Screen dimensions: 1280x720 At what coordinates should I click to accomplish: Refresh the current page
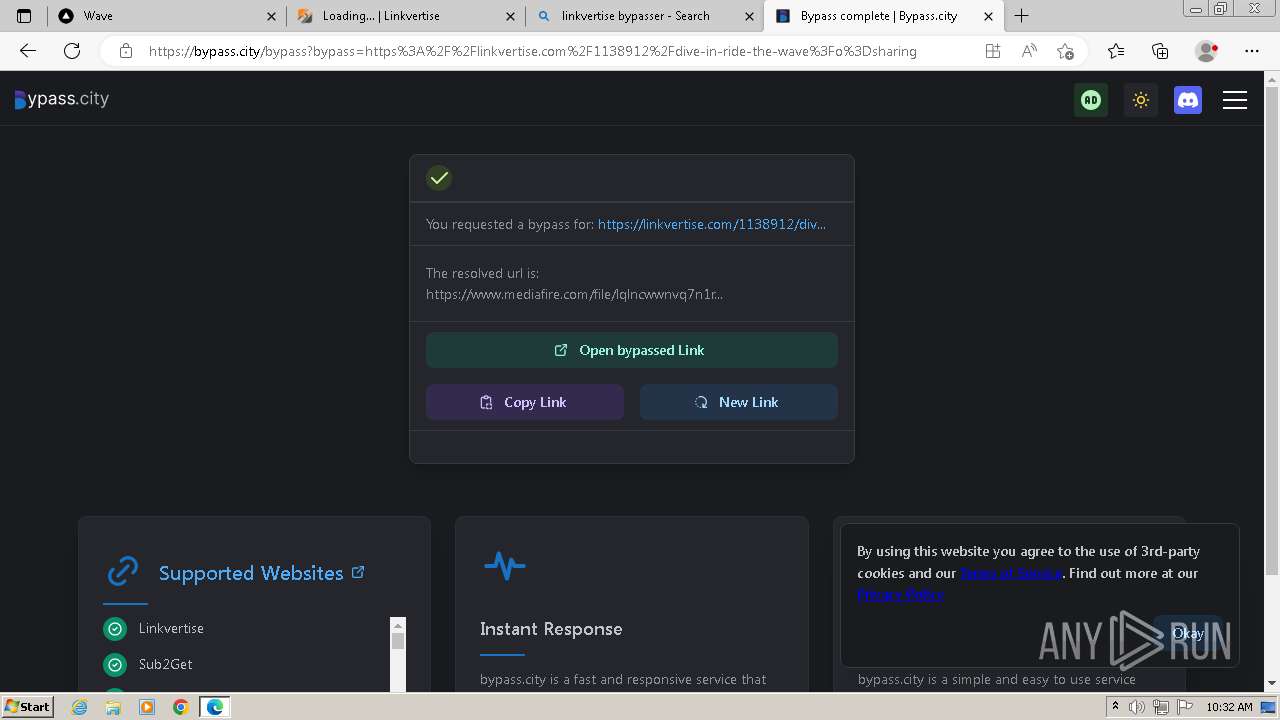72,51
